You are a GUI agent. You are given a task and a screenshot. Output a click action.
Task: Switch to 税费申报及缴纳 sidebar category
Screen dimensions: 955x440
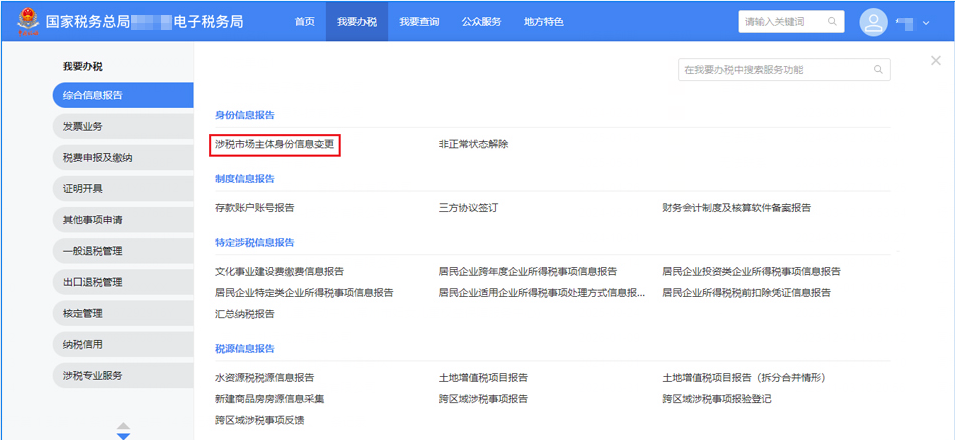point(98,157)
